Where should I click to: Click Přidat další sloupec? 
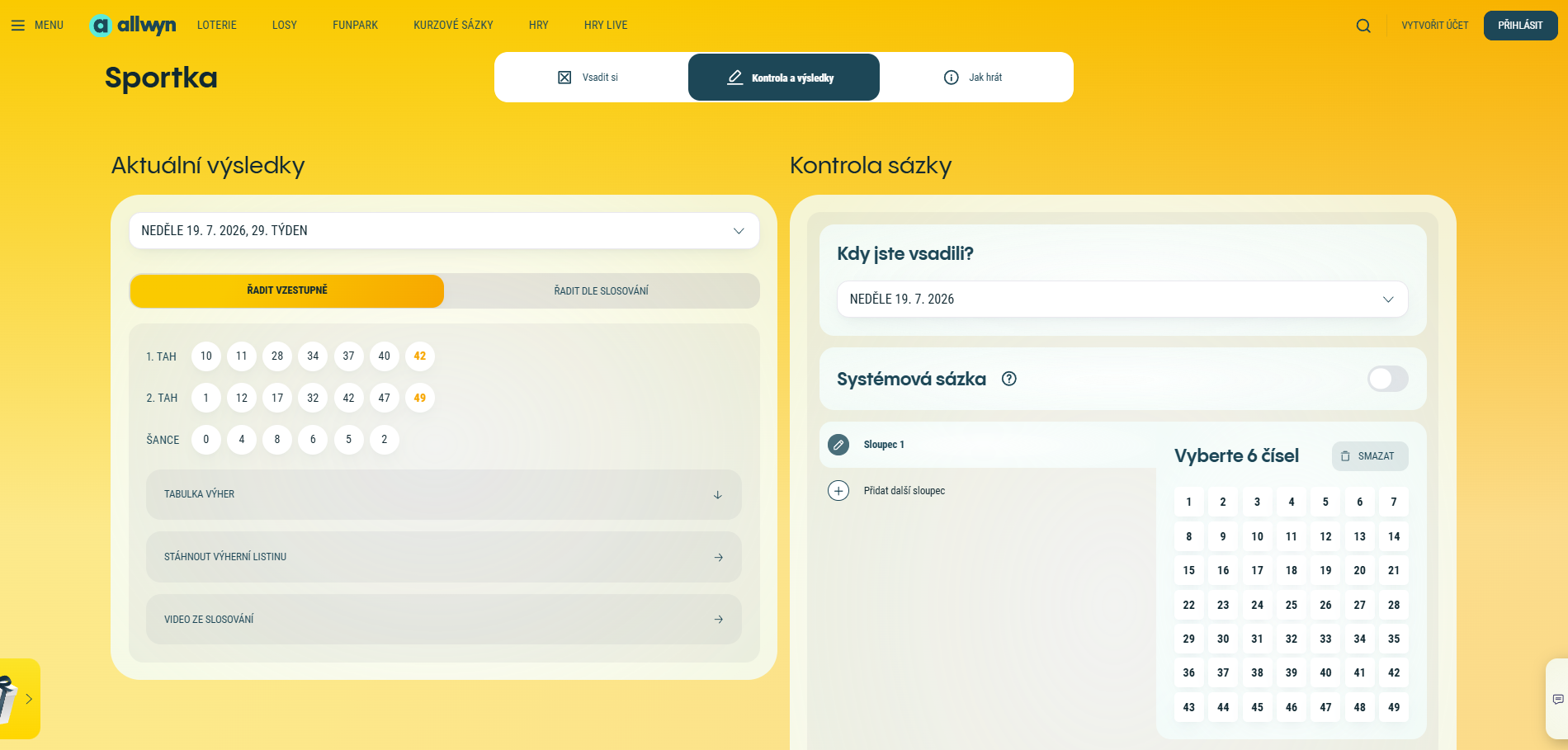904,491
